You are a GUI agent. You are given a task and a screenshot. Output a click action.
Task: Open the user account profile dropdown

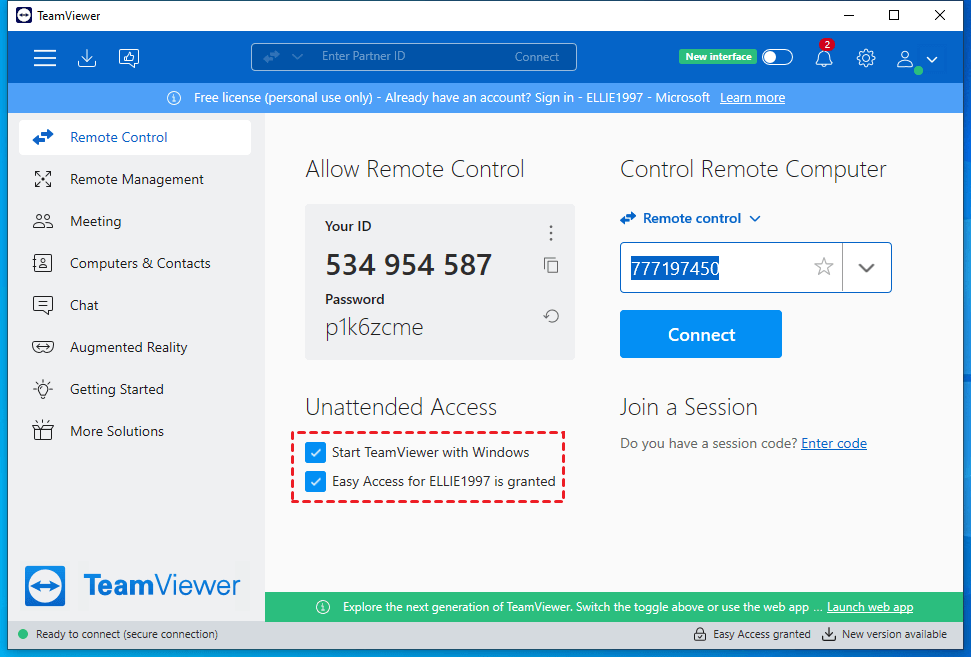pos(916,59)
